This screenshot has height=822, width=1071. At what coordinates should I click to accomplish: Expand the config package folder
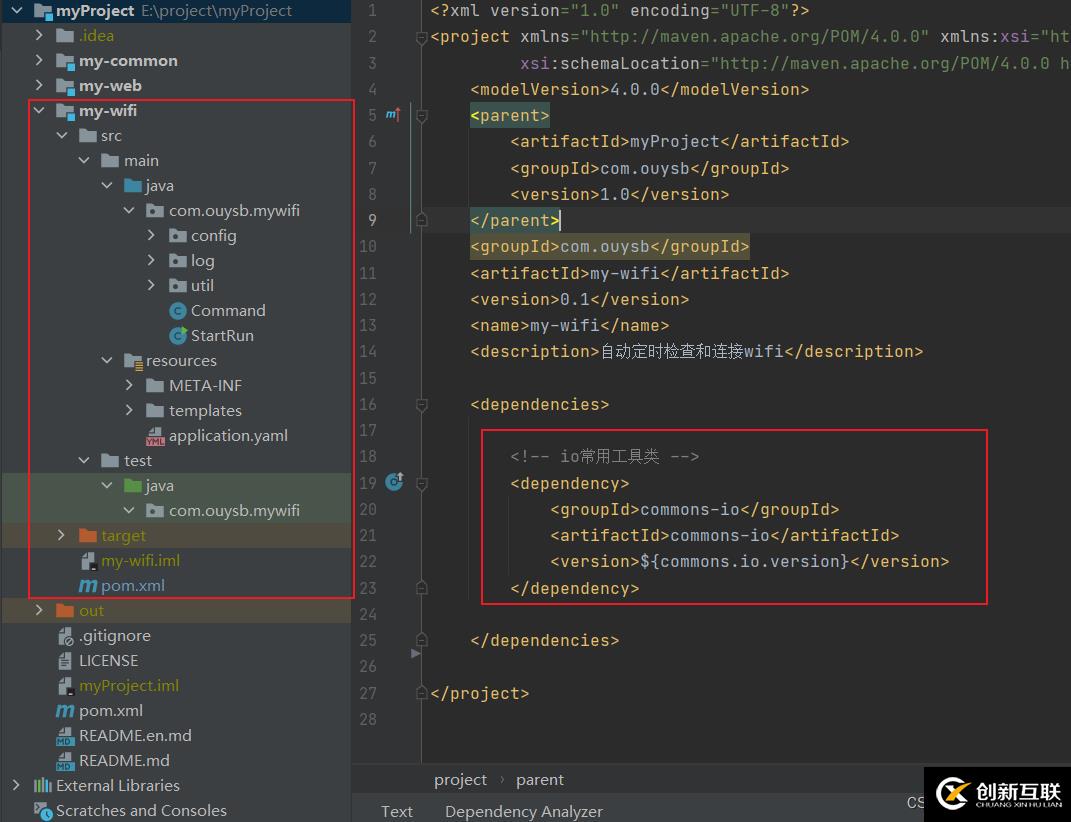(x=151, y=236)
